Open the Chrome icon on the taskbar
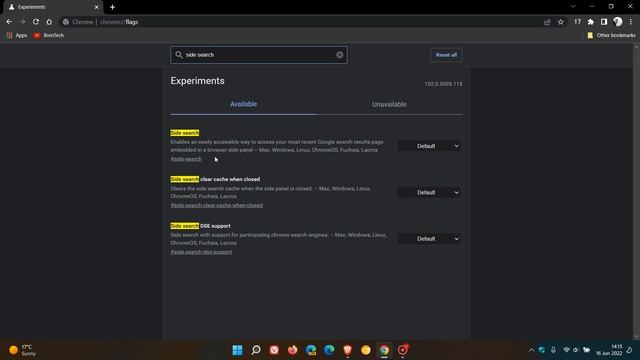The width and height of the screenshot is (640, 360). [x=384, y=350]
